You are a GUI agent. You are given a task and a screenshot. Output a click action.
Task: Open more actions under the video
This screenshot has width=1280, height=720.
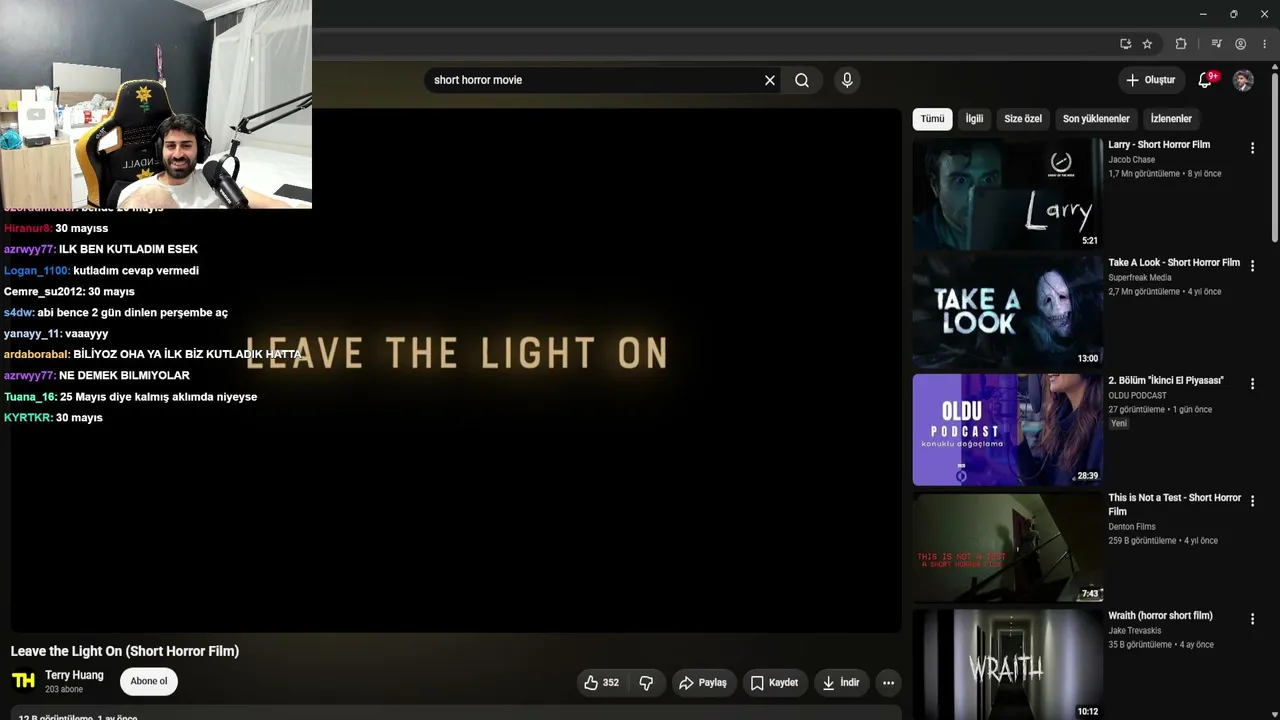[888, 683]
